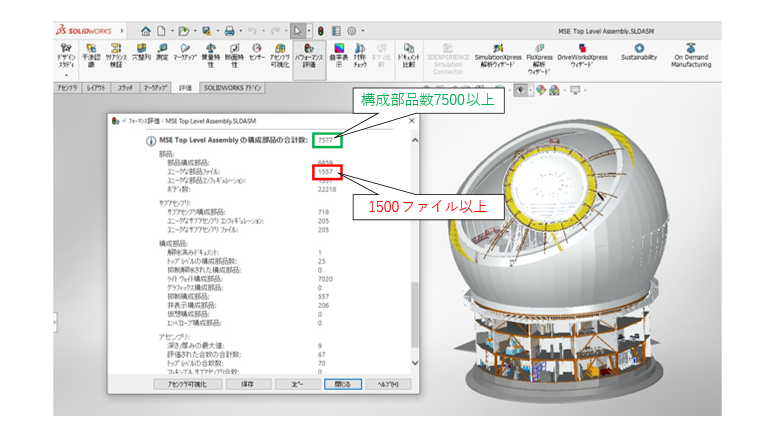Open the Home welcome screen icon
The image size is (775, 436).
tap(145, 31)
